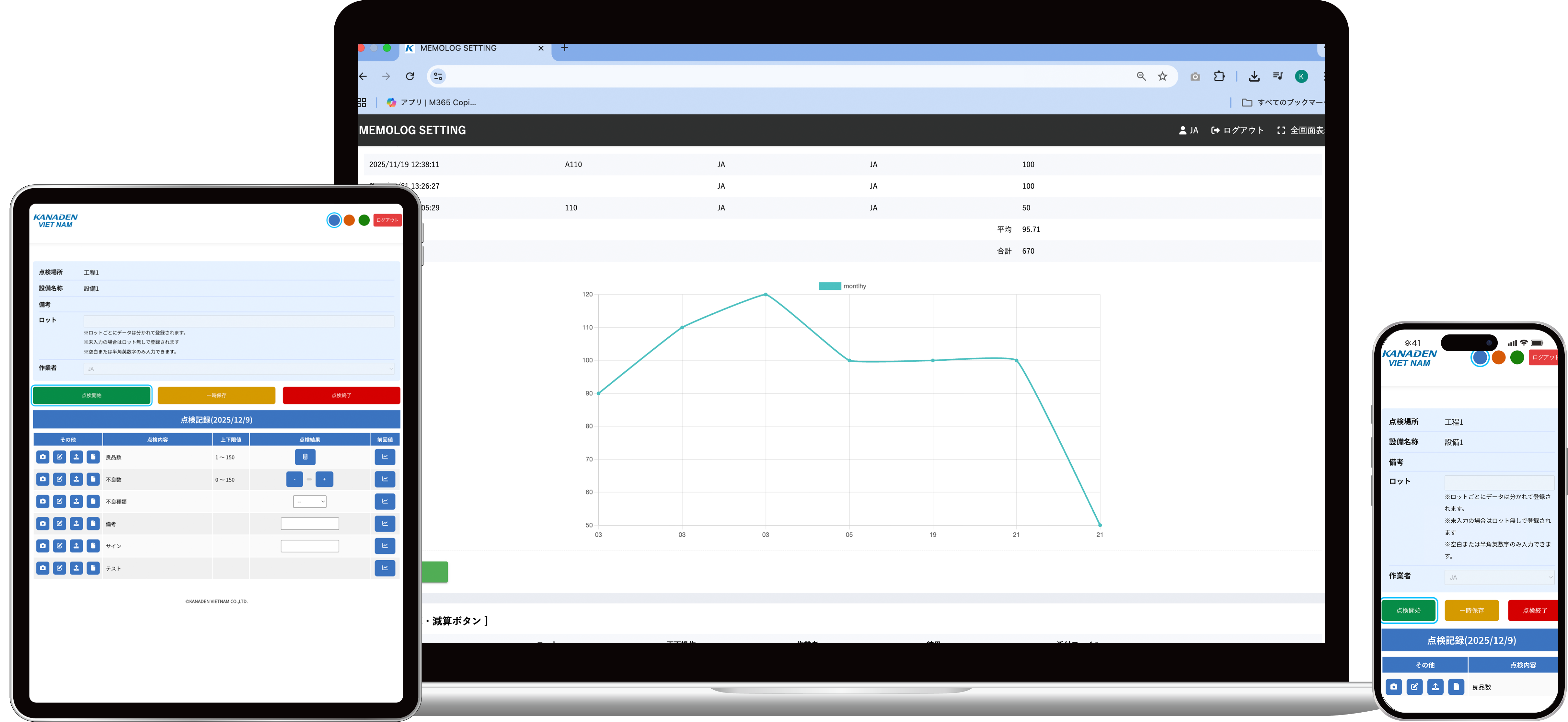Click the upload icon in the tablet's 不良種類 row
The width and height of the screenshot is (1568, 722).
click(x=76, y=501)
